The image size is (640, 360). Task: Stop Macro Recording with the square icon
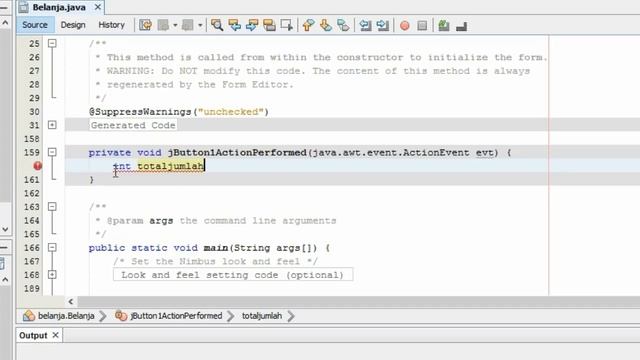point(422,26)
